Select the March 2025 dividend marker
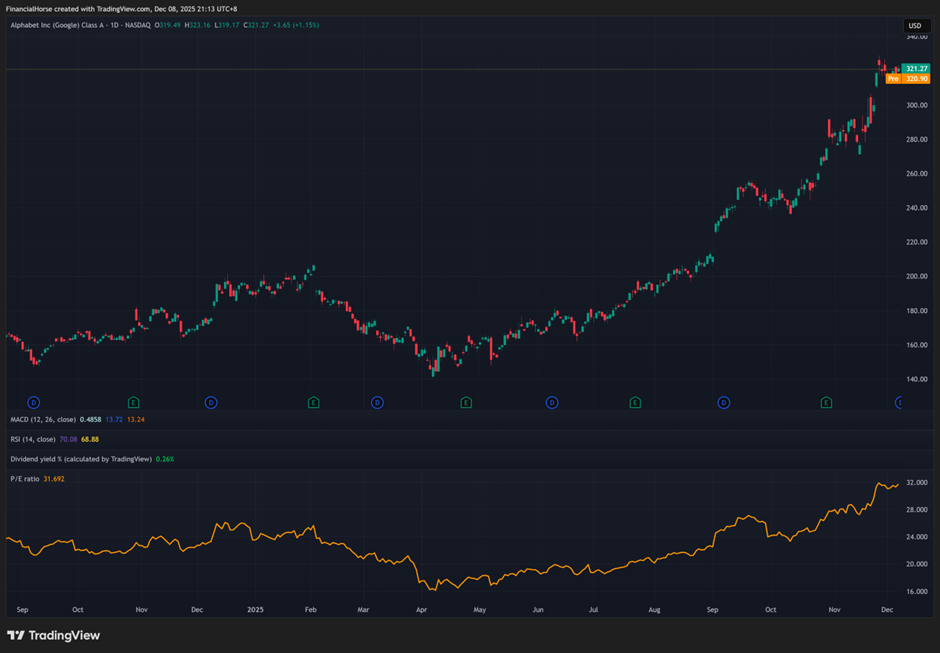This screenshot has height=653, width=940. coord(377,402)
